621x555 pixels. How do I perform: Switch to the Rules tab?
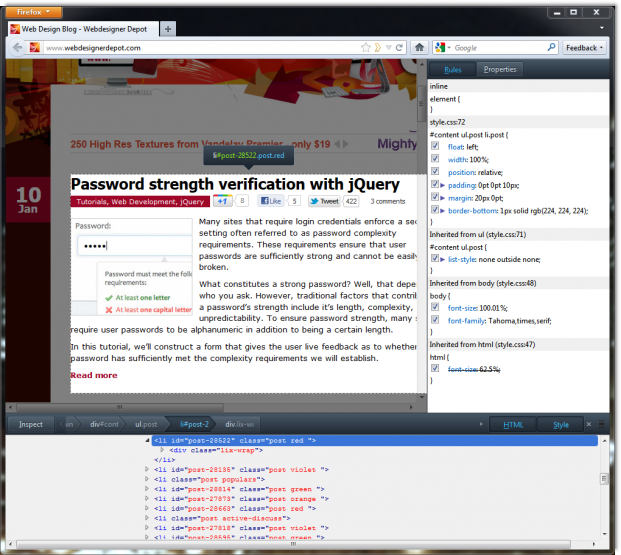point(452,69)
